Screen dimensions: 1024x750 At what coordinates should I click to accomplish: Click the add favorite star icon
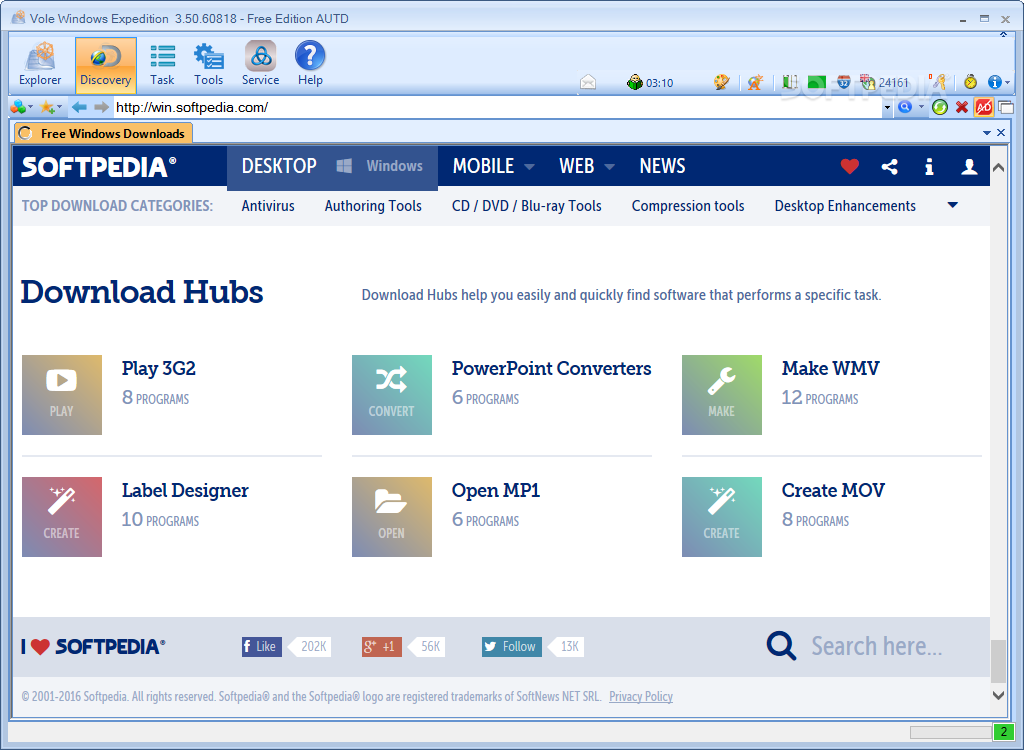(x=47, y=107)
